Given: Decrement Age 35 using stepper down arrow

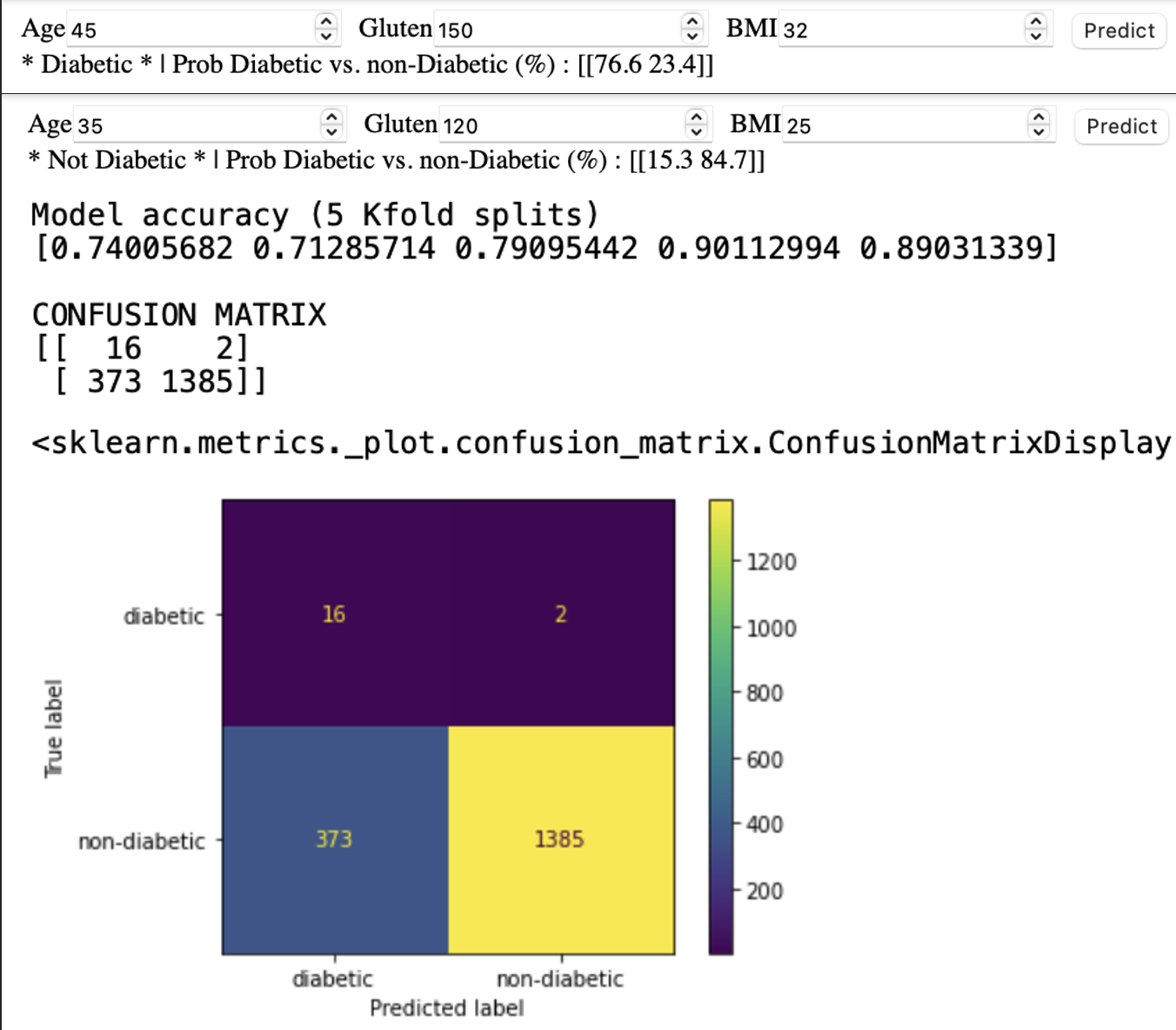Looking at the screenshot, I should [x=331, y=133].
